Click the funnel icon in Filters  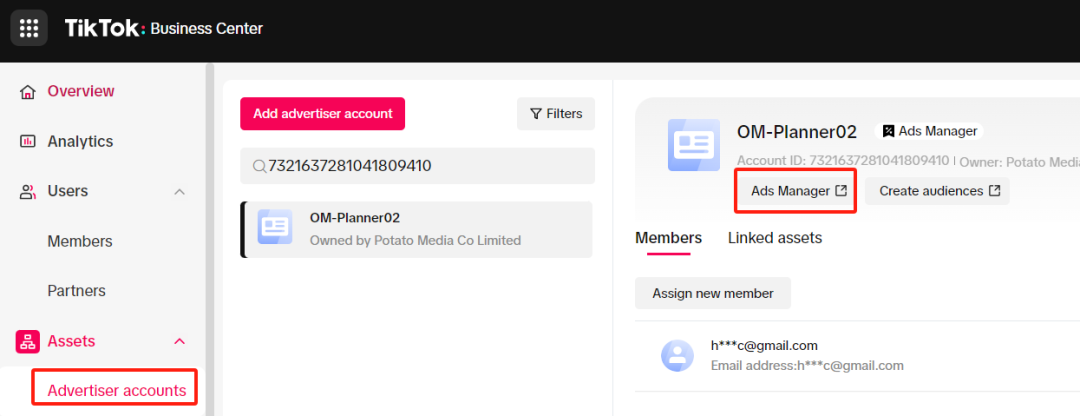pos(536,114)
